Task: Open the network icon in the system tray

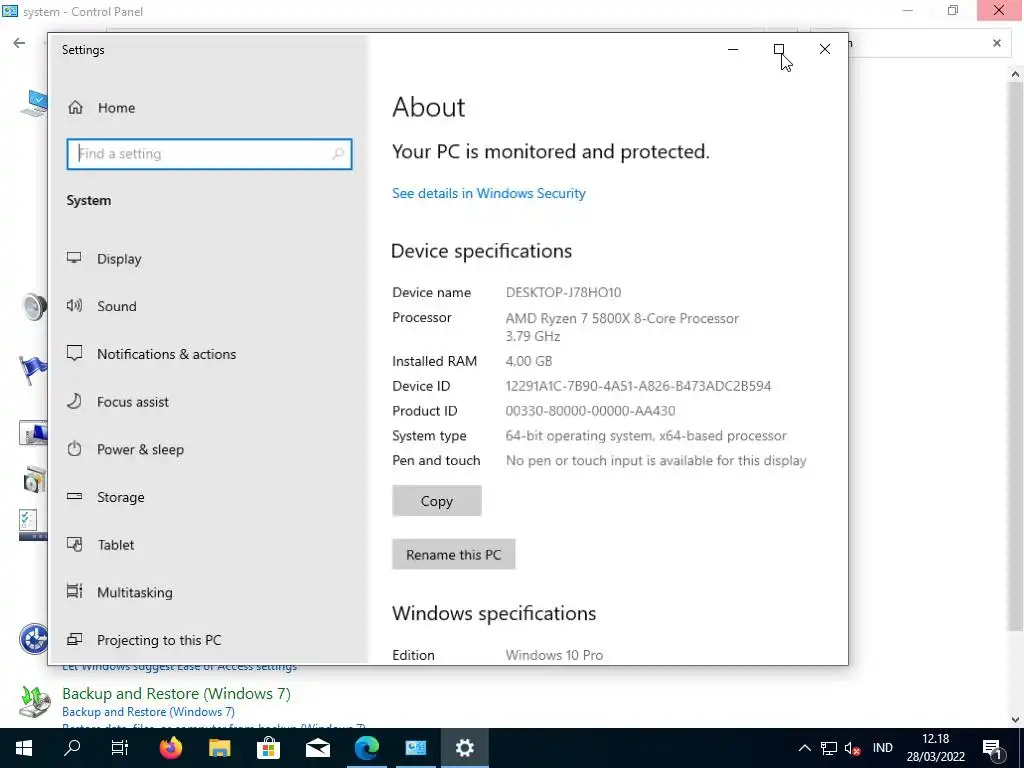Action: coord(829,748)
